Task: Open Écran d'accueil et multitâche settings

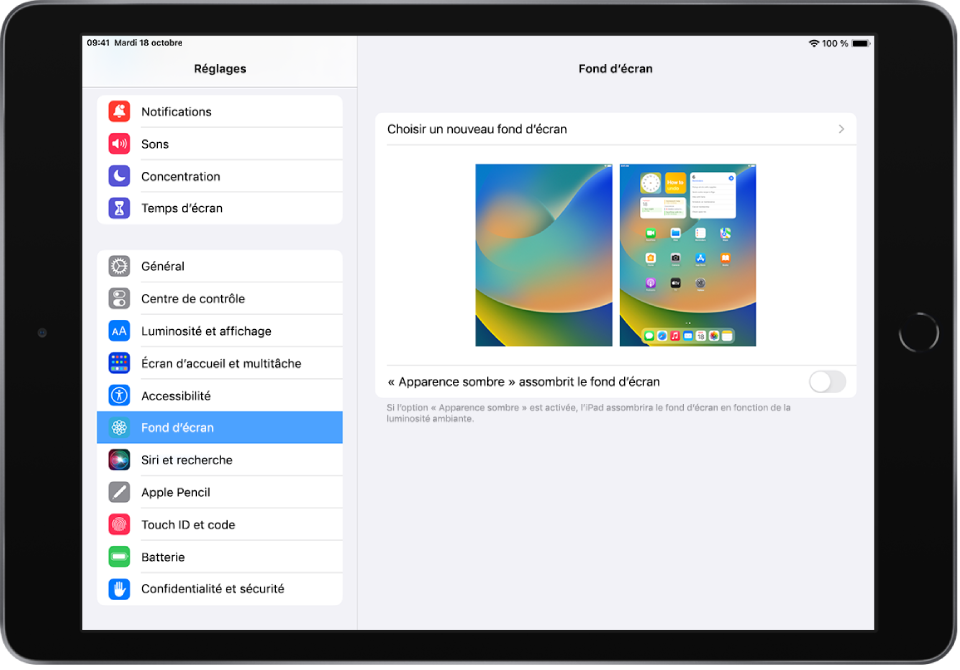Action: pos(221,363)
